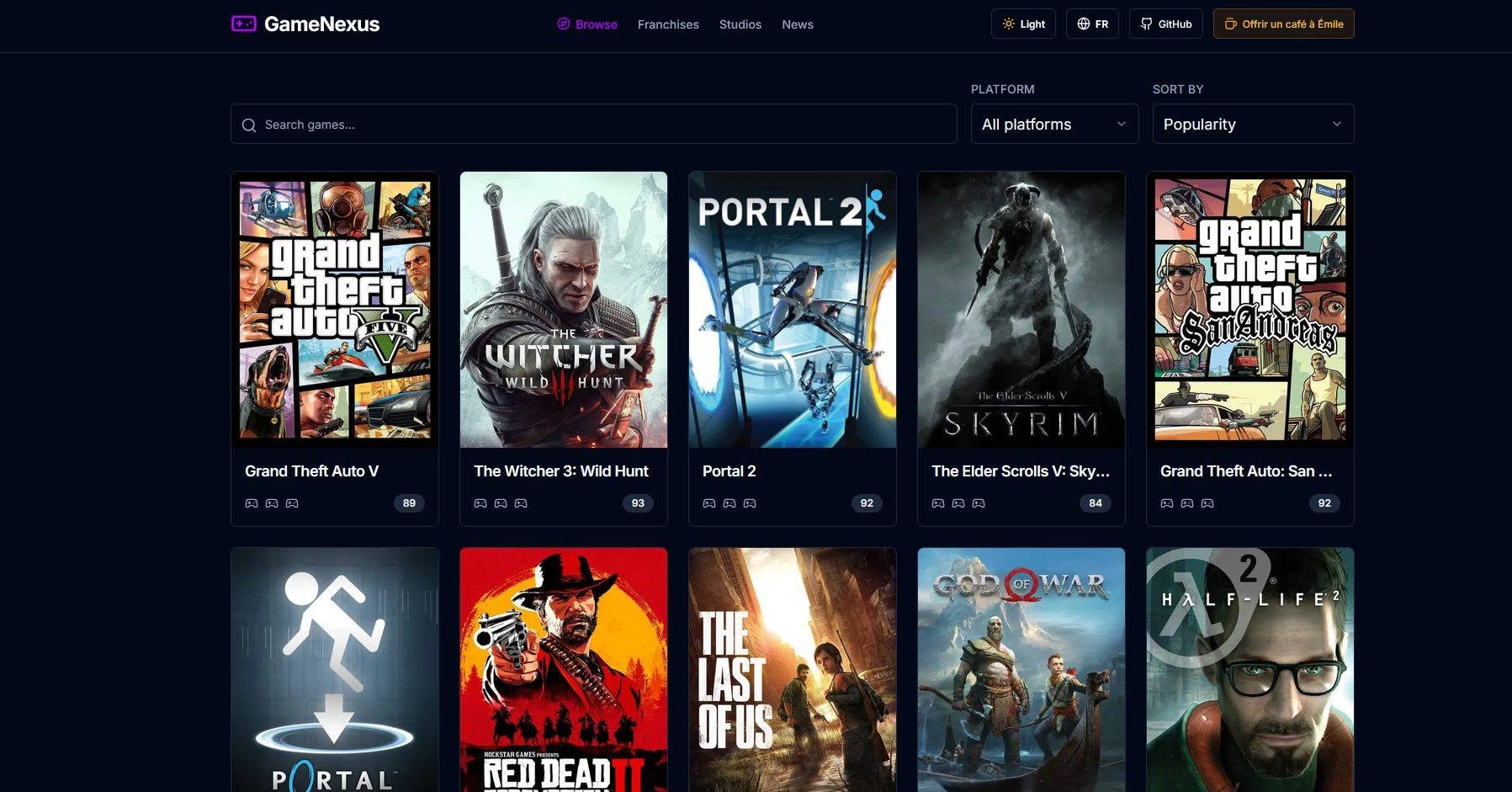This screenshot has width=1512, height=792.
Task: Click the 89 score badge on GTA V
Action: 409,503
